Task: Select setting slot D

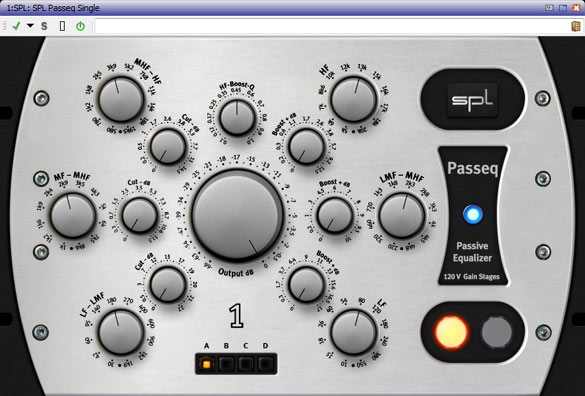Action: [x=266, y=364]
